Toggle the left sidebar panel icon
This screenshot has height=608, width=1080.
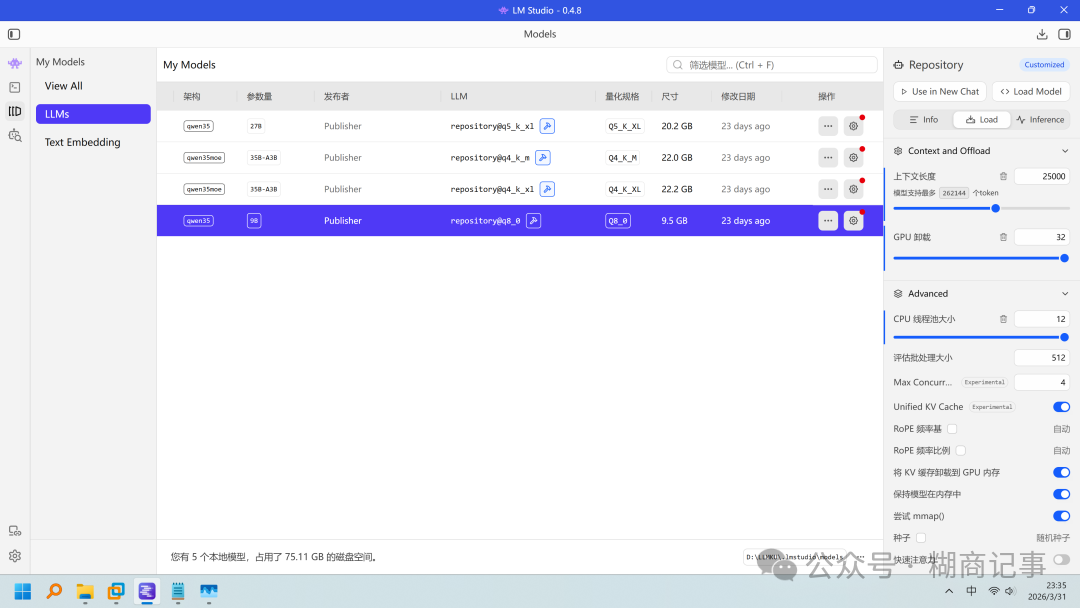[14, 34]
